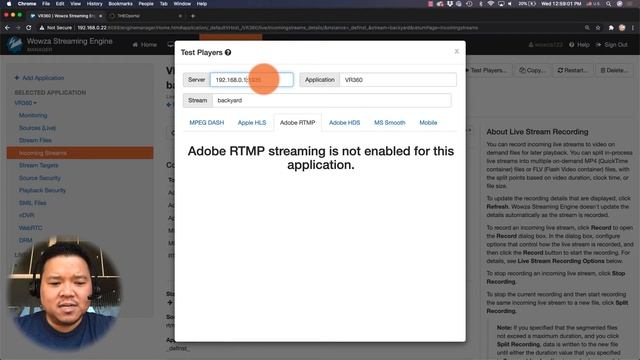Open a new Chrome tab
Screen dimensions: 640x360
(193, 16)
